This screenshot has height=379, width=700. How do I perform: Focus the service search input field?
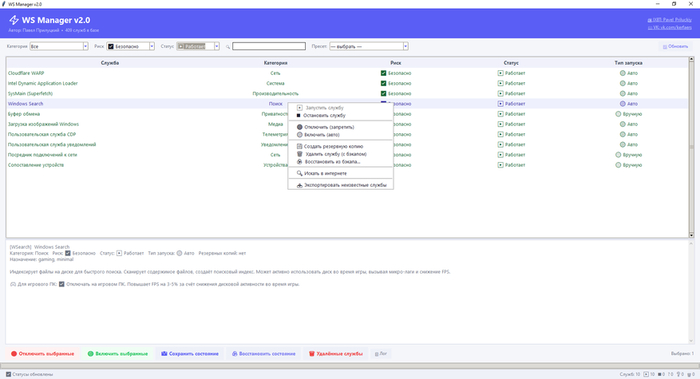click(269, 46)
